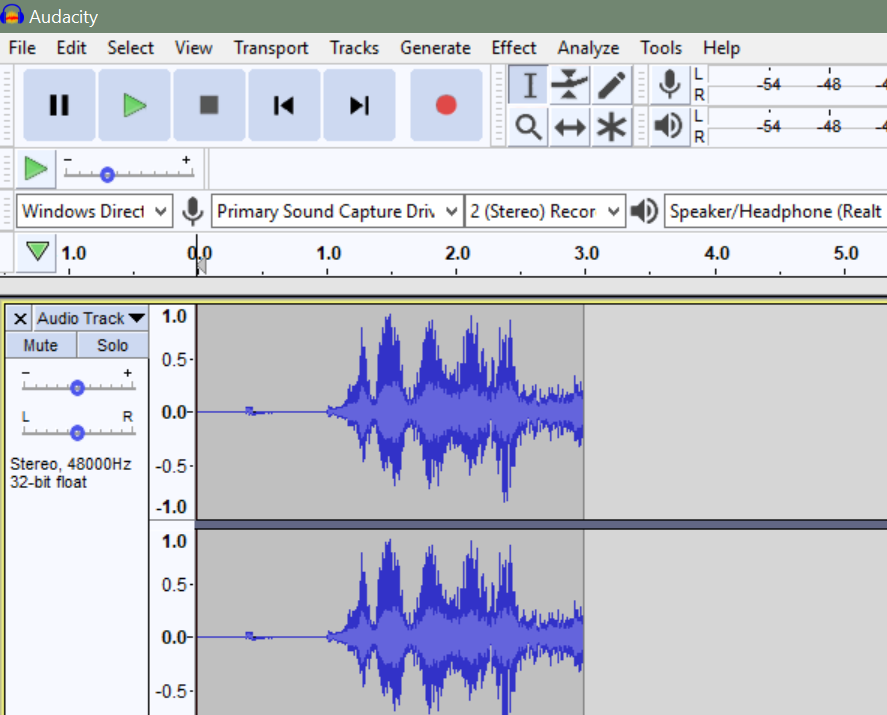
Task: Stop playback with the Stop button
Action: pyautogui.click(x=209, y=104)
